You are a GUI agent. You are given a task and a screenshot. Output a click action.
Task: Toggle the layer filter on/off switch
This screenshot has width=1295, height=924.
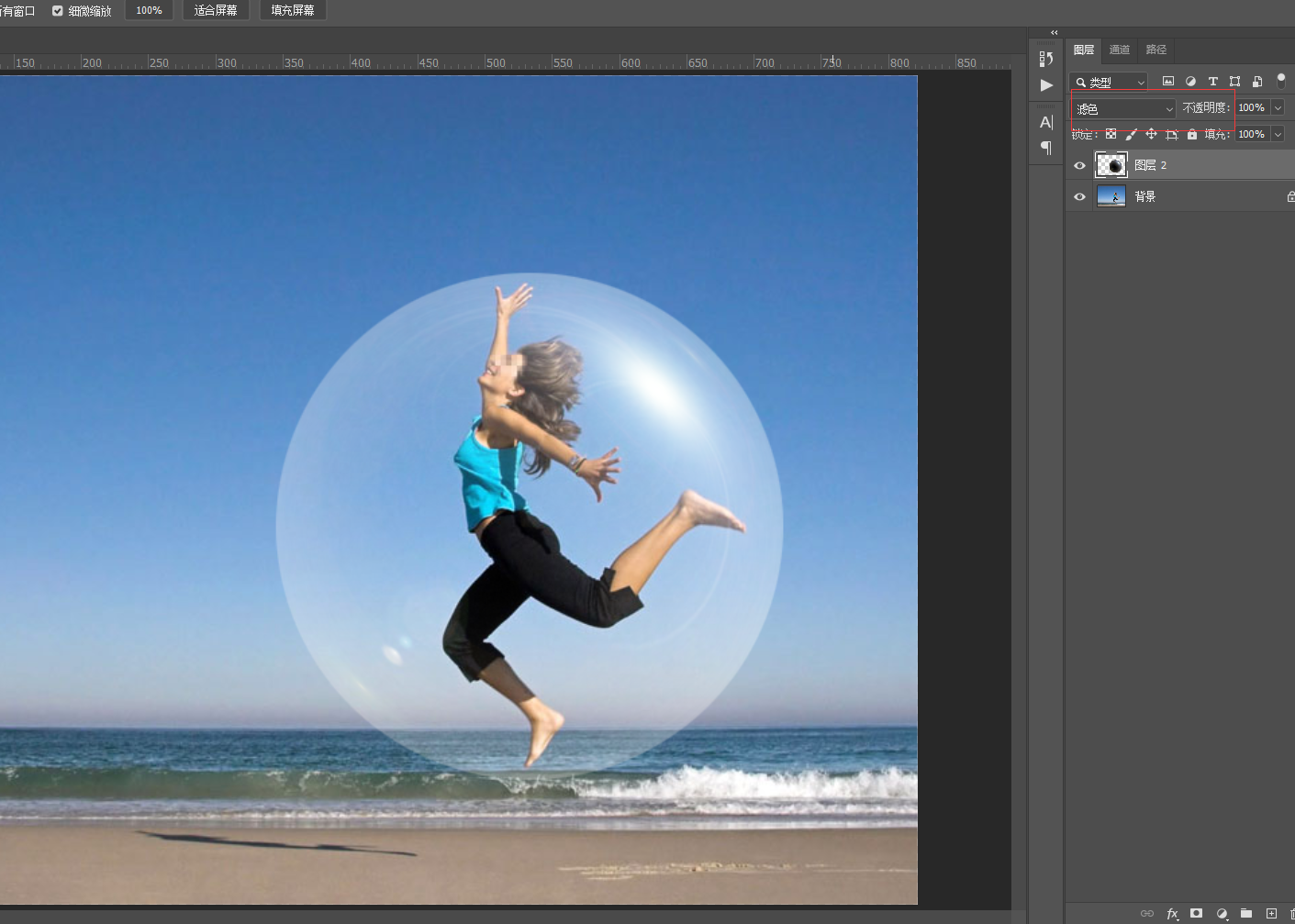coord(1281,81)
